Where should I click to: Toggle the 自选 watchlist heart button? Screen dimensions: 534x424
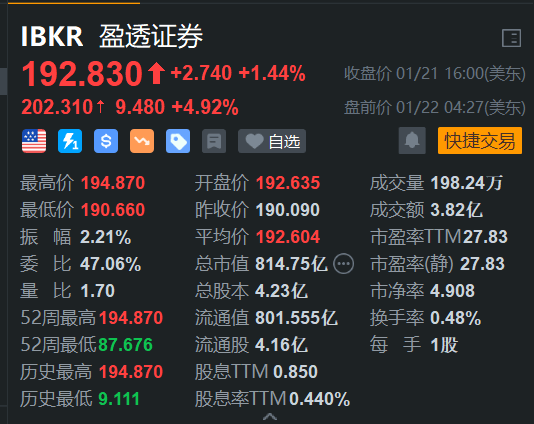pyautogui.click(x=272, y=141)
